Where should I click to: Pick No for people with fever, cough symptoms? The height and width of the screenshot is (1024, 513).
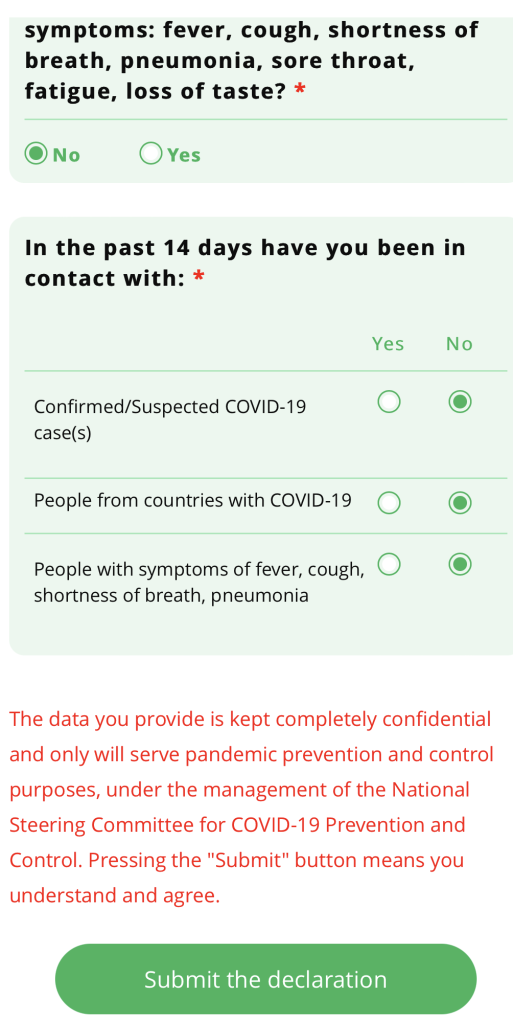point(460,565)
